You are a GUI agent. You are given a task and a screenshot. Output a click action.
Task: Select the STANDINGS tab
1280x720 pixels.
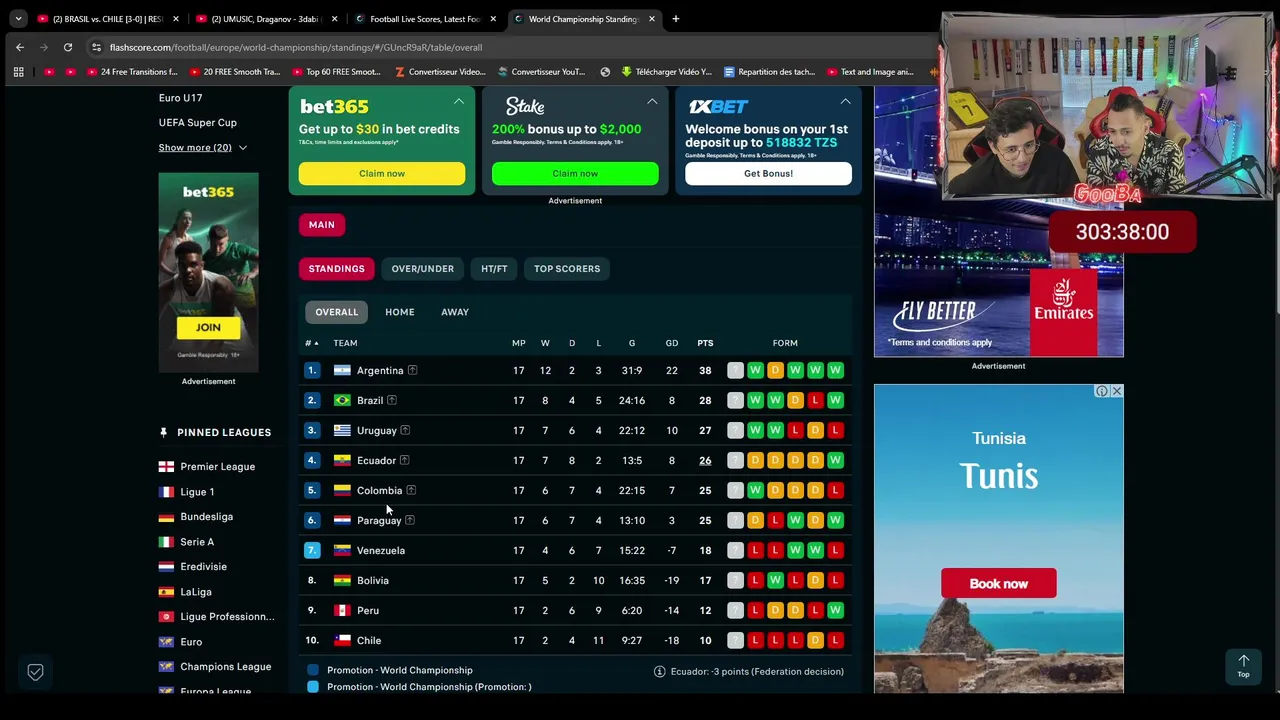(x=337, y=269)
